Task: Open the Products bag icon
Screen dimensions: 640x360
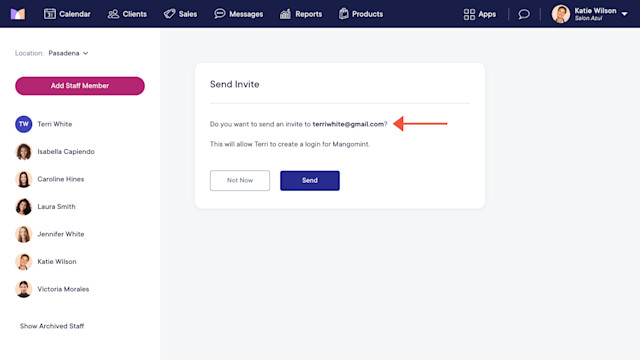Action: (x=344, y=14)
